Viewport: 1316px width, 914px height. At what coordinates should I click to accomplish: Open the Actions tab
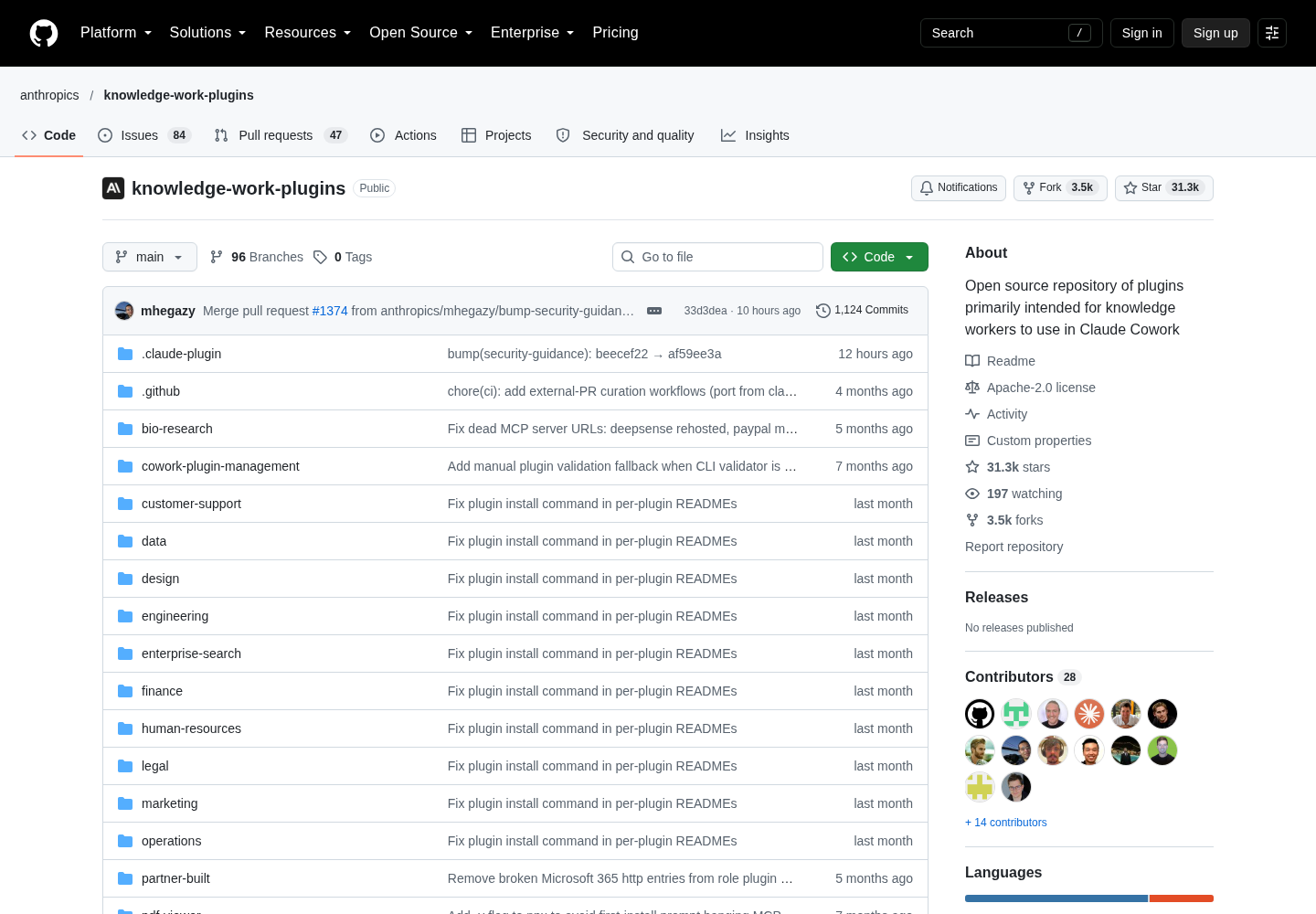403,135
